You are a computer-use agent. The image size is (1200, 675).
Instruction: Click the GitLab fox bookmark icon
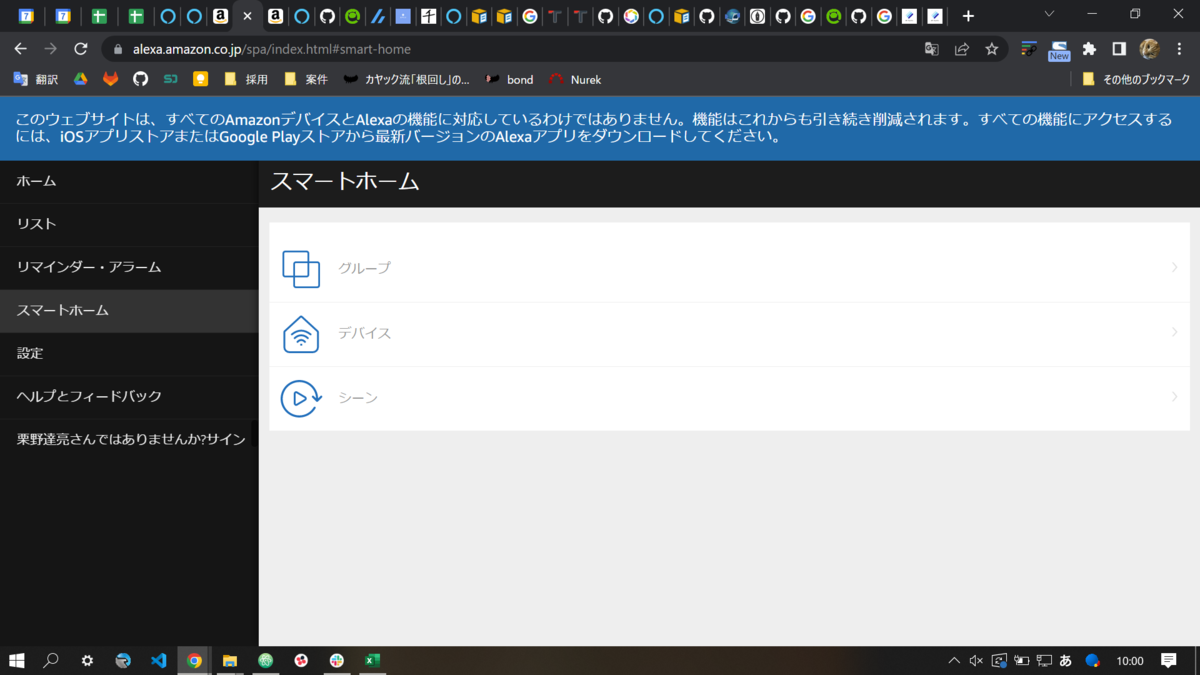(110, 79)
